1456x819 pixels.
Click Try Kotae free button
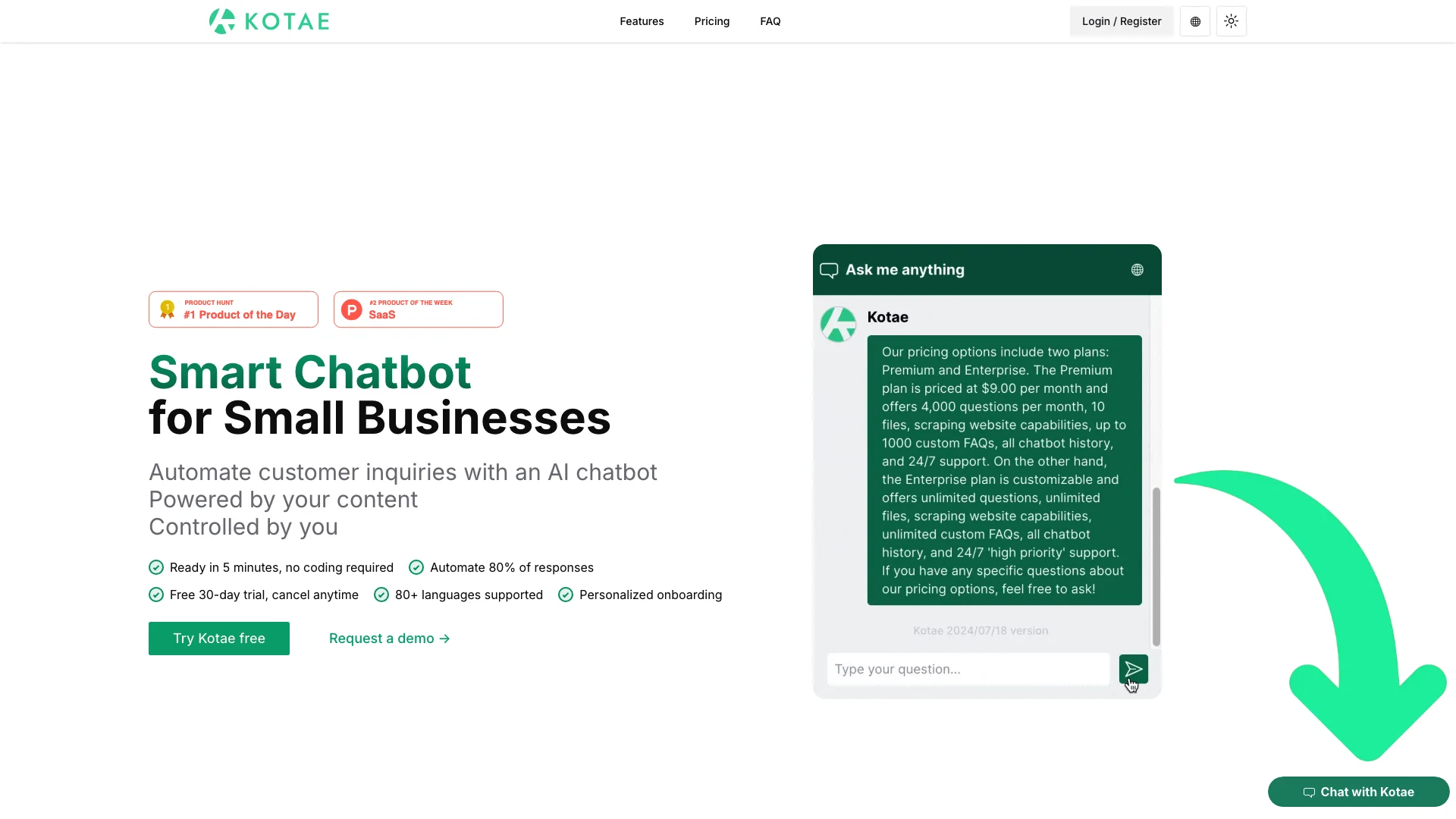tap(219, 638)
